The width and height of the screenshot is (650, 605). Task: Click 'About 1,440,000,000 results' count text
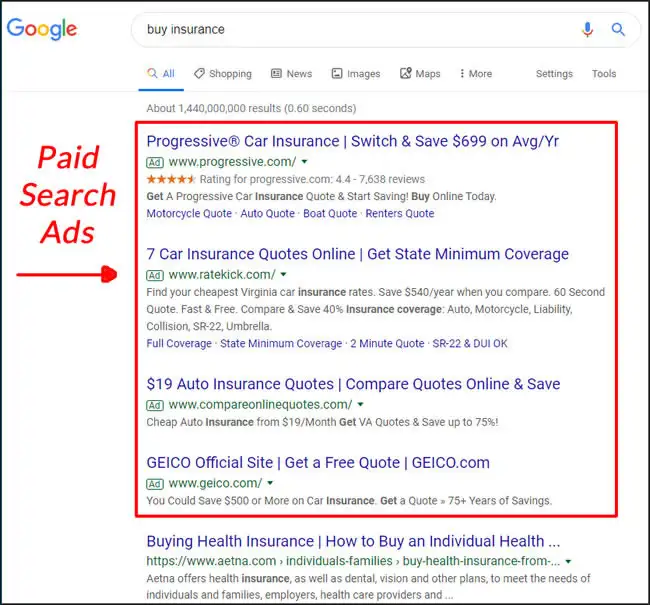pos(251,109)
